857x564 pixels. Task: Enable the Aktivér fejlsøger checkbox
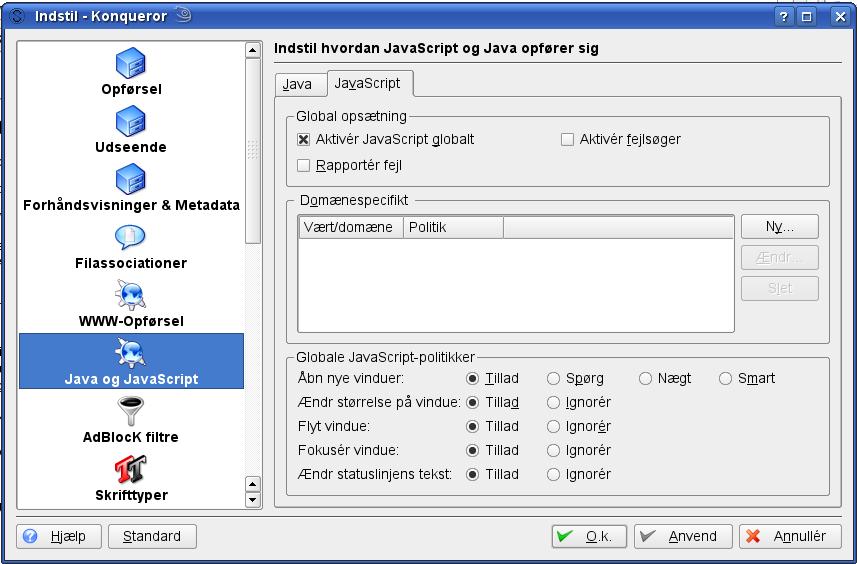pos(567,139)
